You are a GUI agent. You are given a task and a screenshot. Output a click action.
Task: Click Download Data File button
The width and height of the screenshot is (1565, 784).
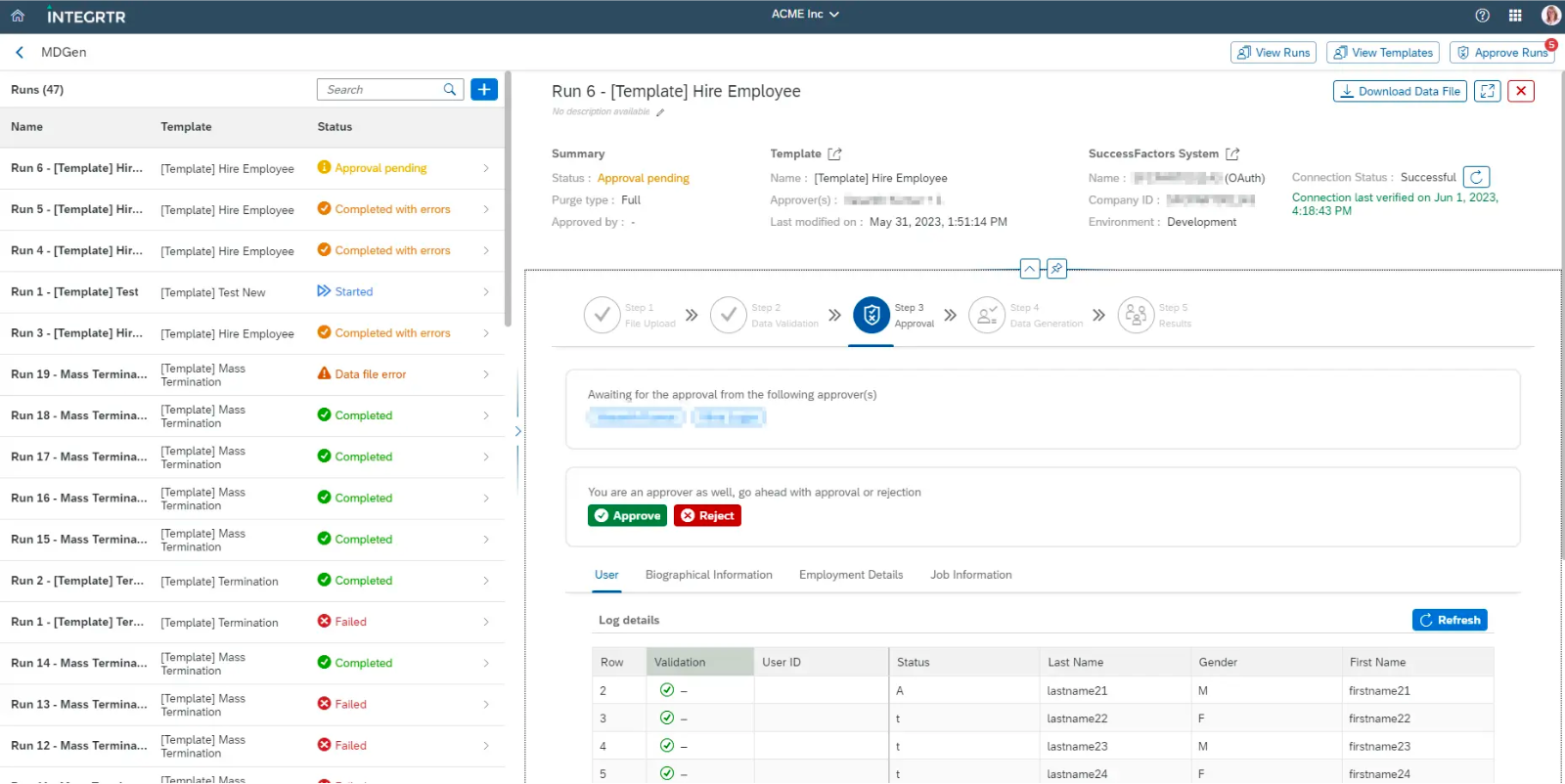pyautogui.click(x=1399, y=91)
